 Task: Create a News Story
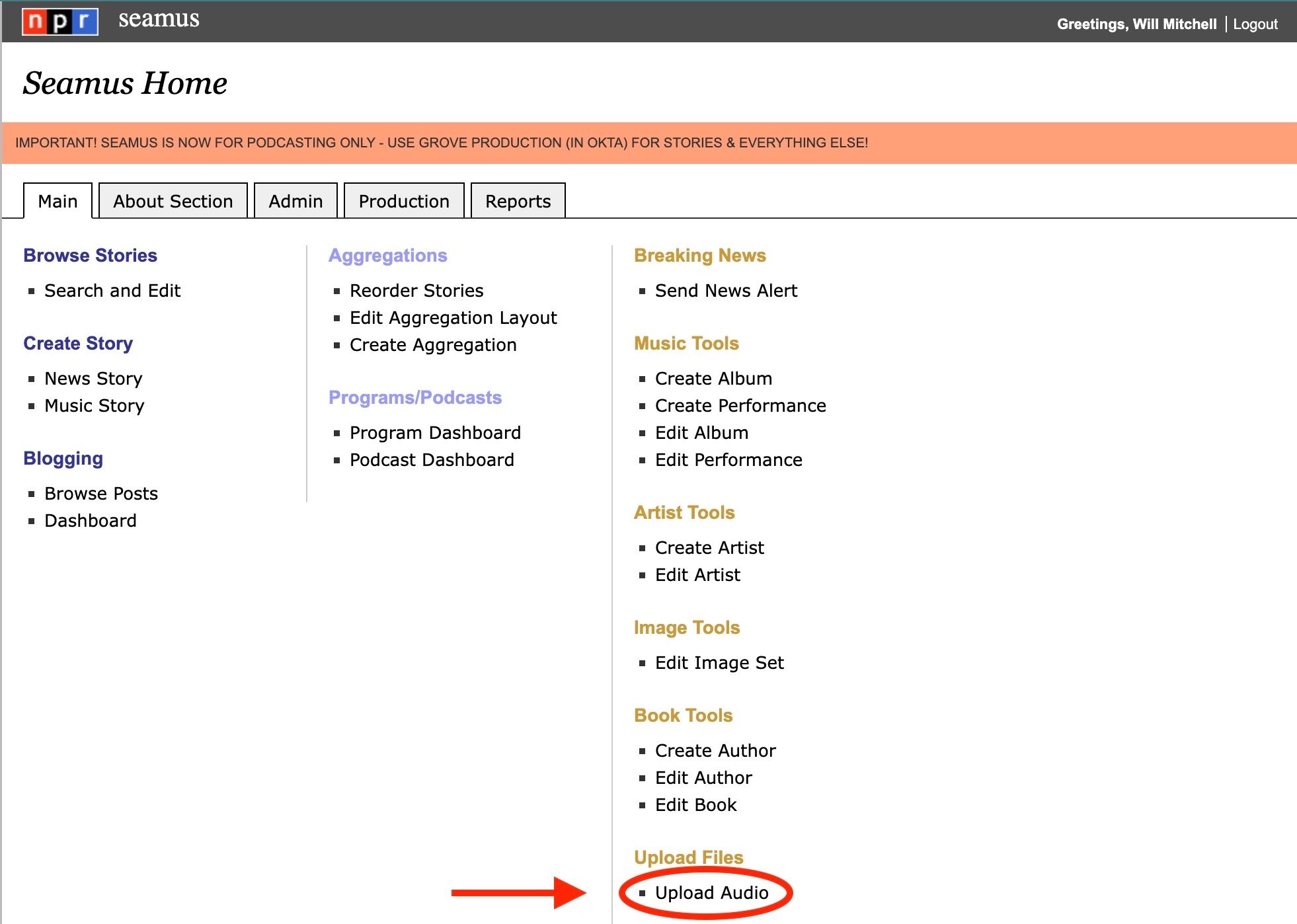[93, 379]
